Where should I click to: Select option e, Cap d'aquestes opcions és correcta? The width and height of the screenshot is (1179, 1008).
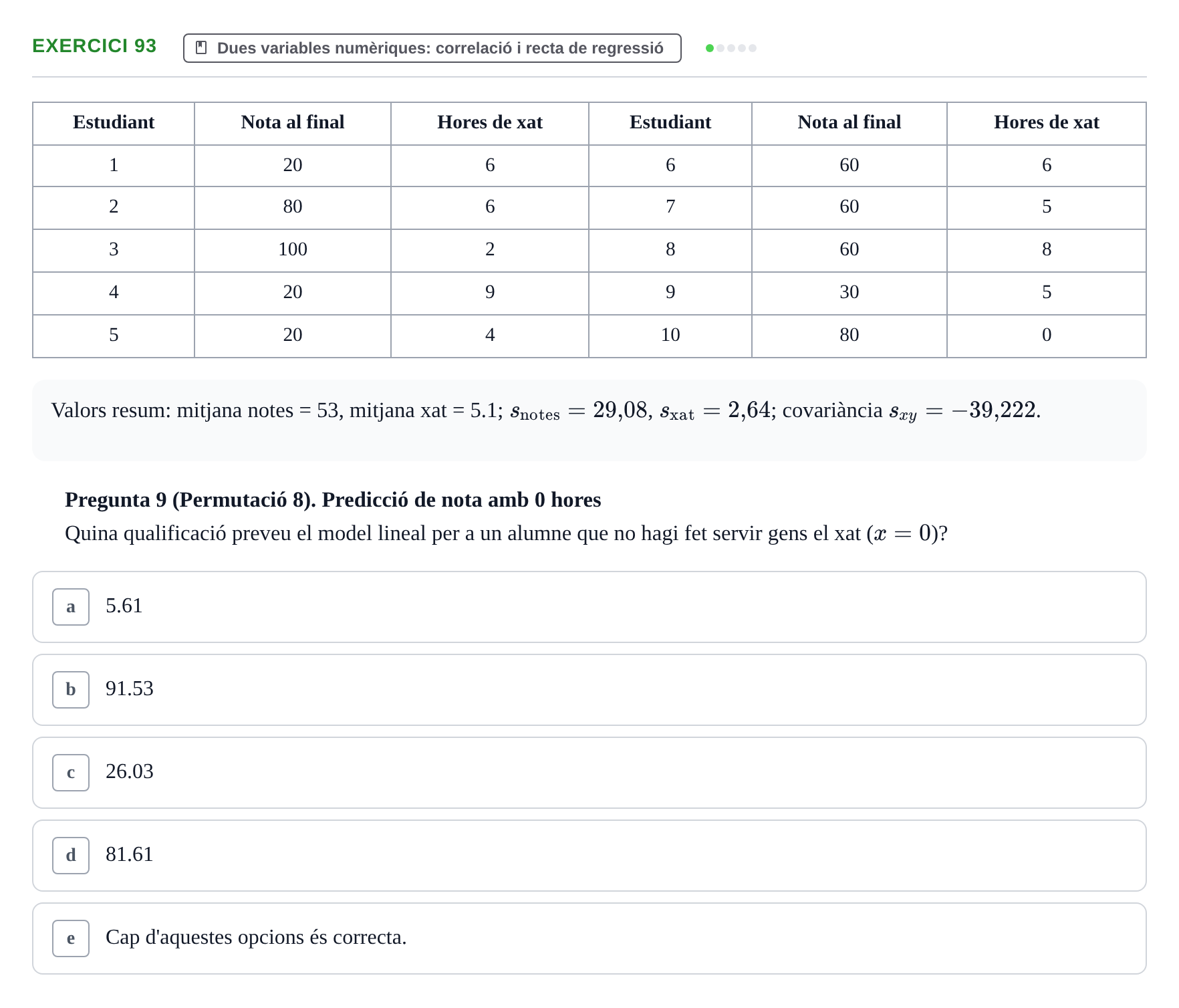click(589, 938)
